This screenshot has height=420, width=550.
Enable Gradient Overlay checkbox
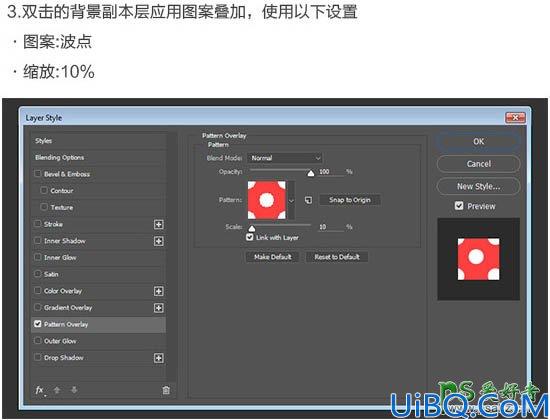[38, 307]
